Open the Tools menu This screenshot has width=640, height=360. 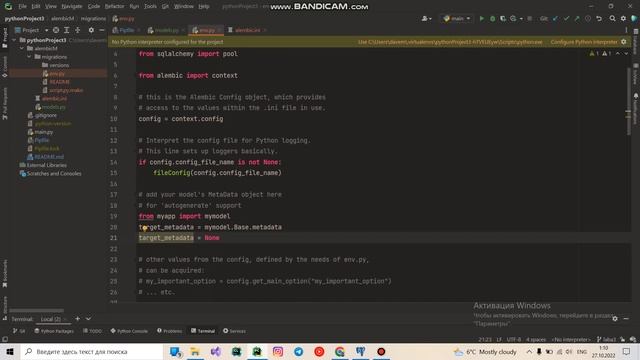pyautogui.click(x=150, y=7)
